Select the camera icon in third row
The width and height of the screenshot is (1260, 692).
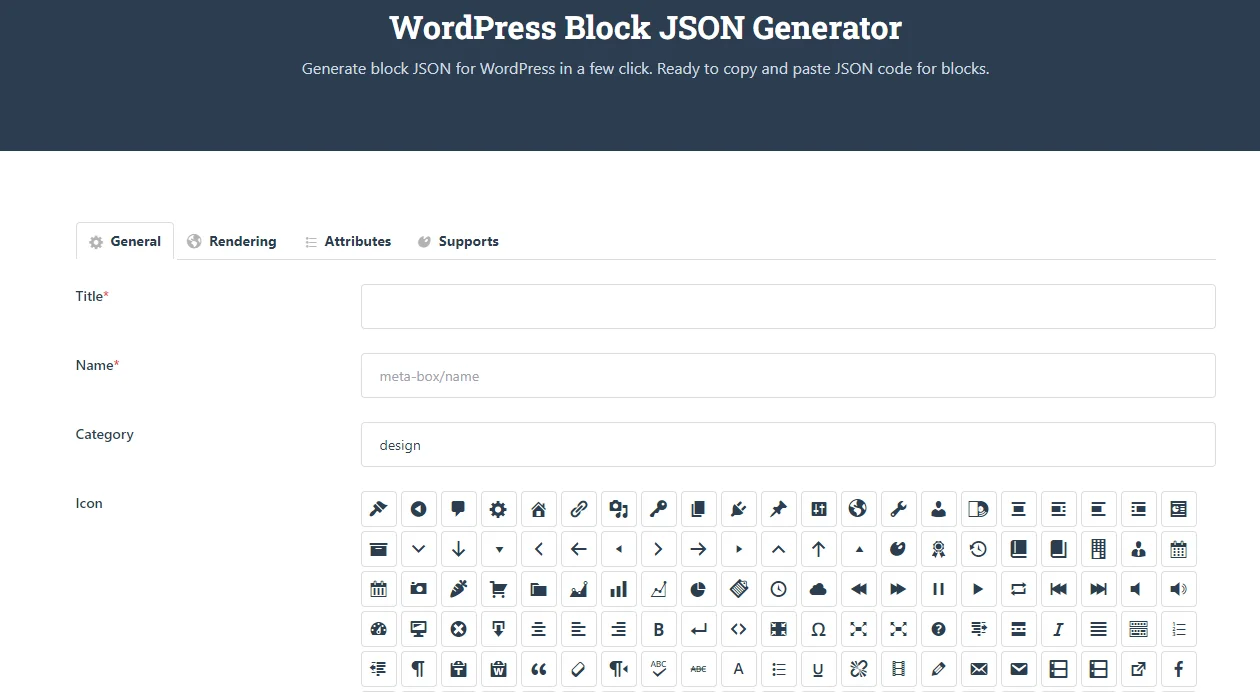[x=419, y=589]
